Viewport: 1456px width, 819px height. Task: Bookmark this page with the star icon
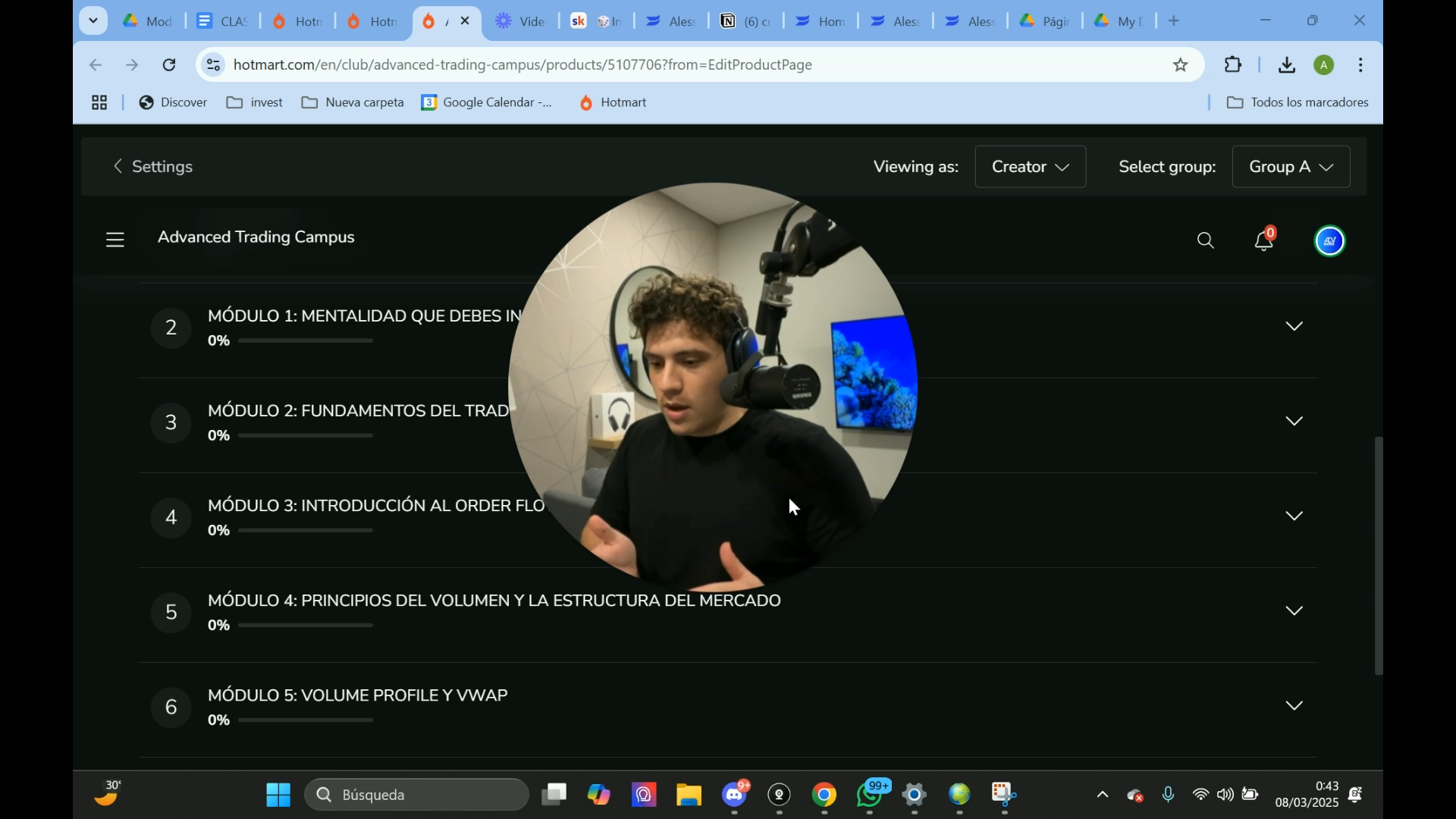[x=1181, y=65]
